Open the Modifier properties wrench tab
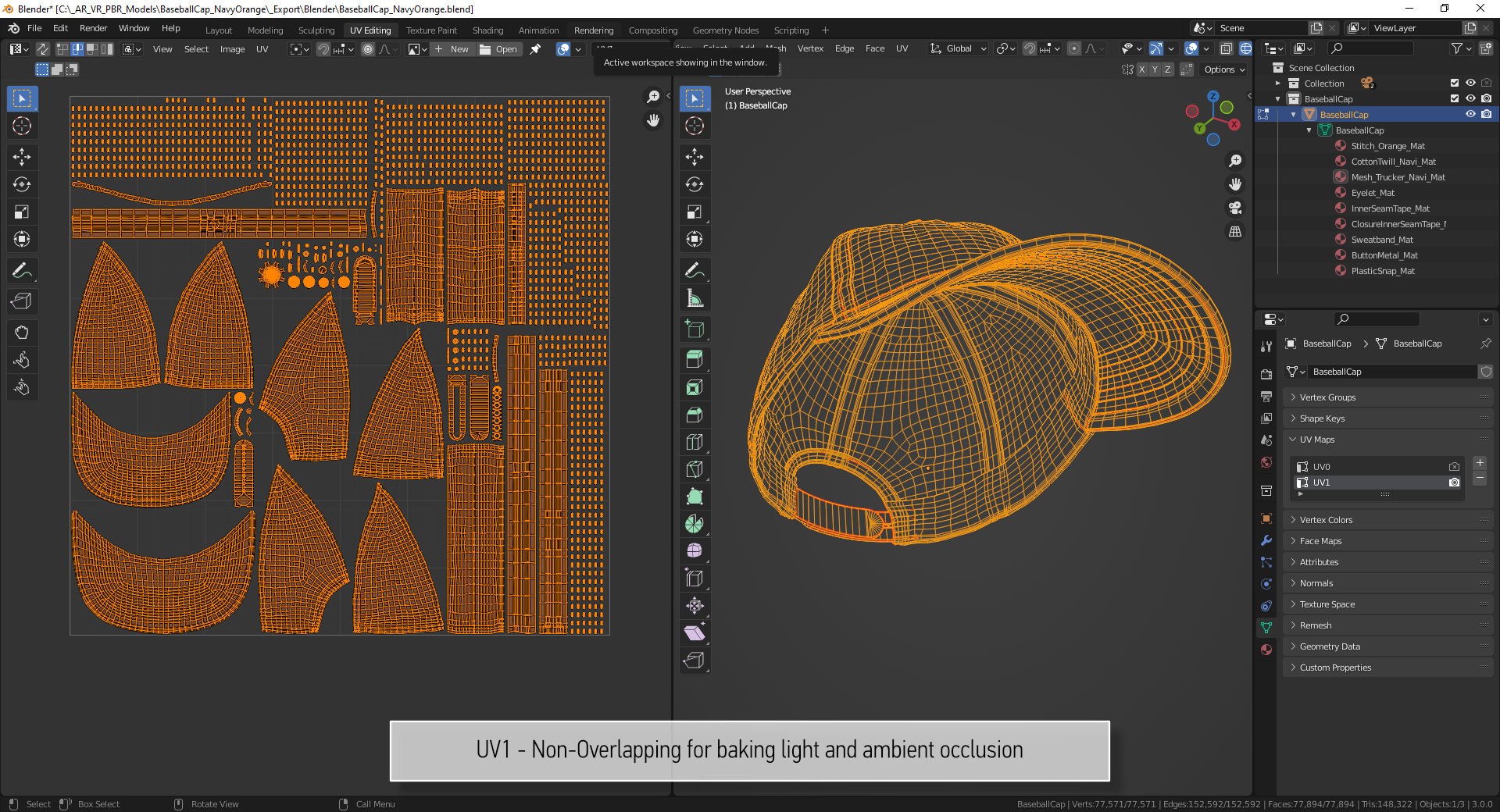The width and height of the screenshot is (1500, 812). 1266,540
